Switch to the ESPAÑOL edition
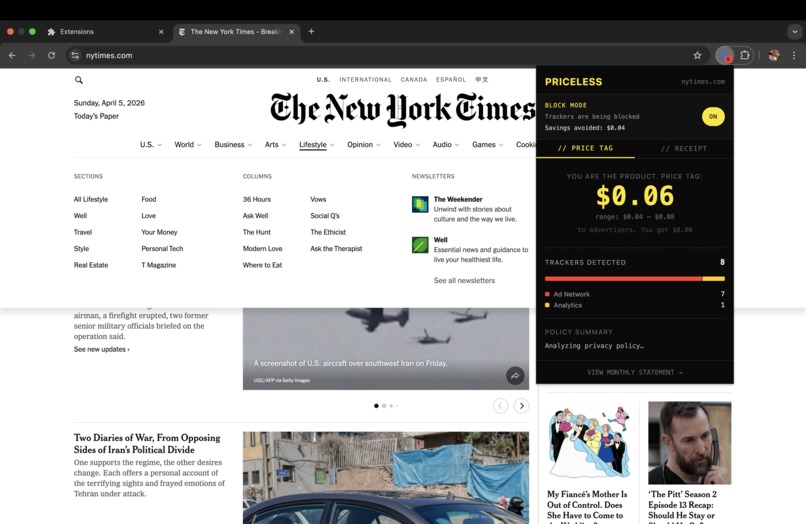The width and height of the screenshot is (806, 524). pos(451,80)
